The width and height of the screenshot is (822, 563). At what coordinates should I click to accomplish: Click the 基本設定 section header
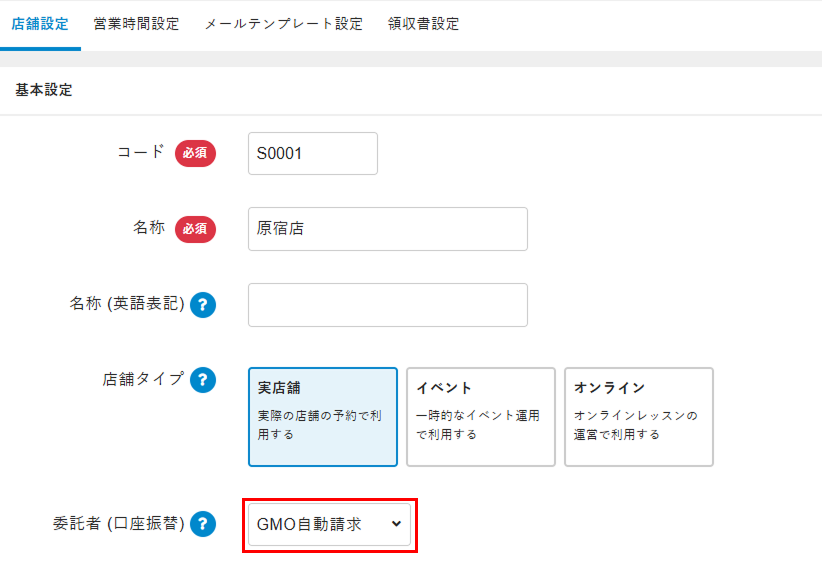tap(44, 90)
